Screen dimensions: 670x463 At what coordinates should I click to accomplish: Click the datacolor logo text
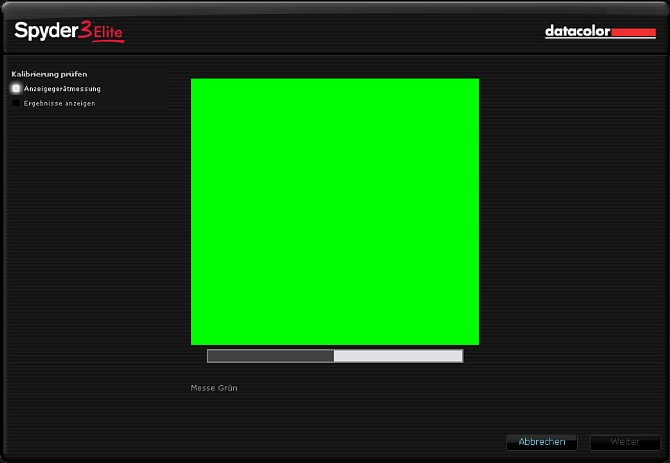pos(577,32)
